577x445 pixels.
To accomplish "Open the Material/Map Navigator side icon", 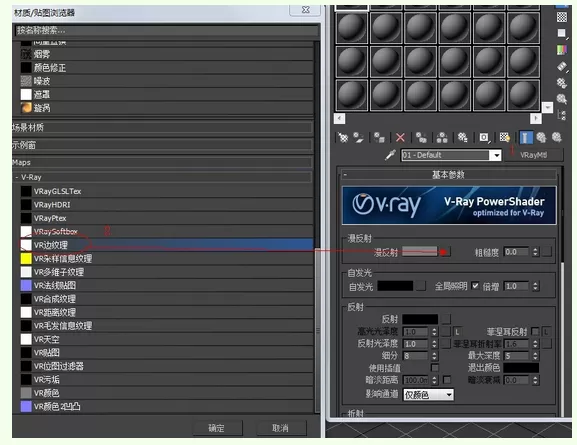I will [562, 115].
